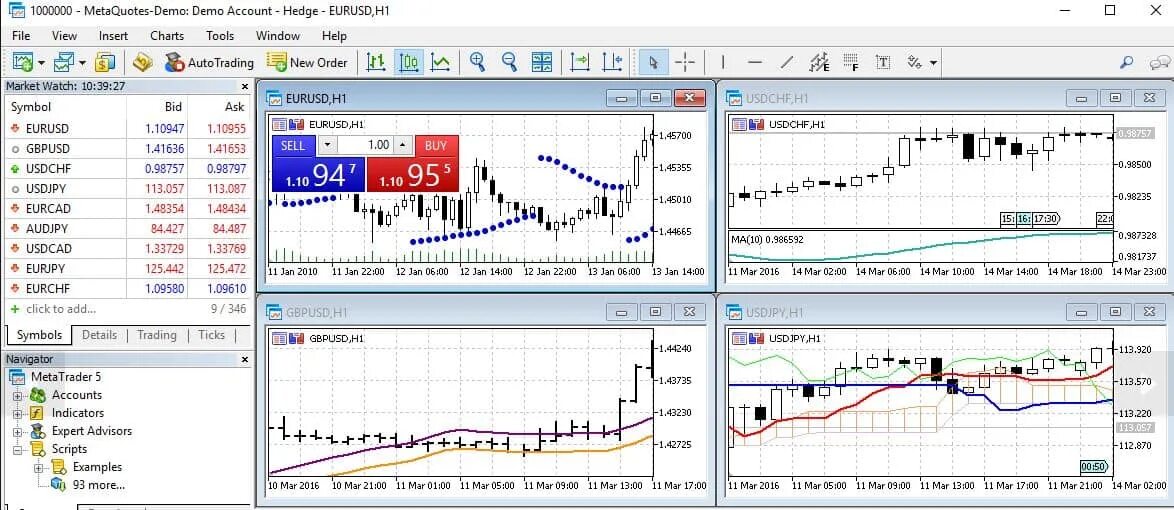Expand the Indicators tree node
This screenshot has height=510, width=1174.
(18, 413)
